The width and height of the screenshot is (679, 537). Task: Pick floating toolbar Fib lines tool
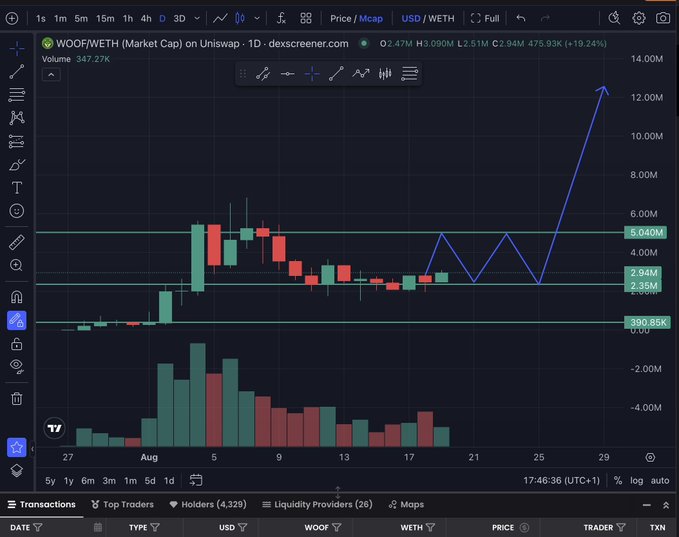[x=409, y=74]
